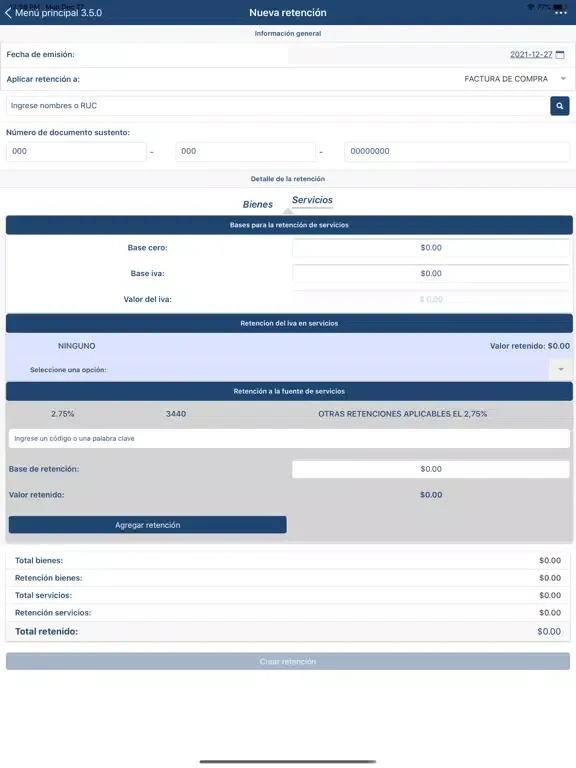Click the Nueva retención title

(x=288, y=13)
